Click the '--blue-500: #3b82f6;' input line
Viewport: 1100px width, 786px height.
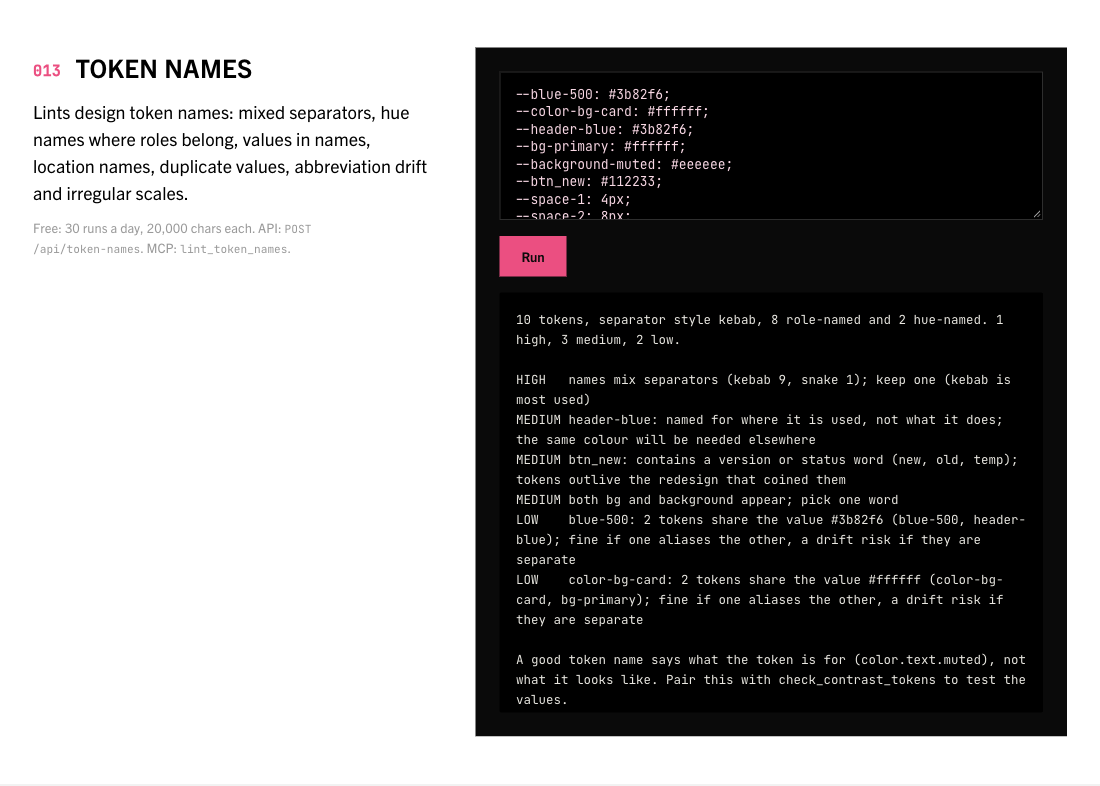tap(593, 94)
